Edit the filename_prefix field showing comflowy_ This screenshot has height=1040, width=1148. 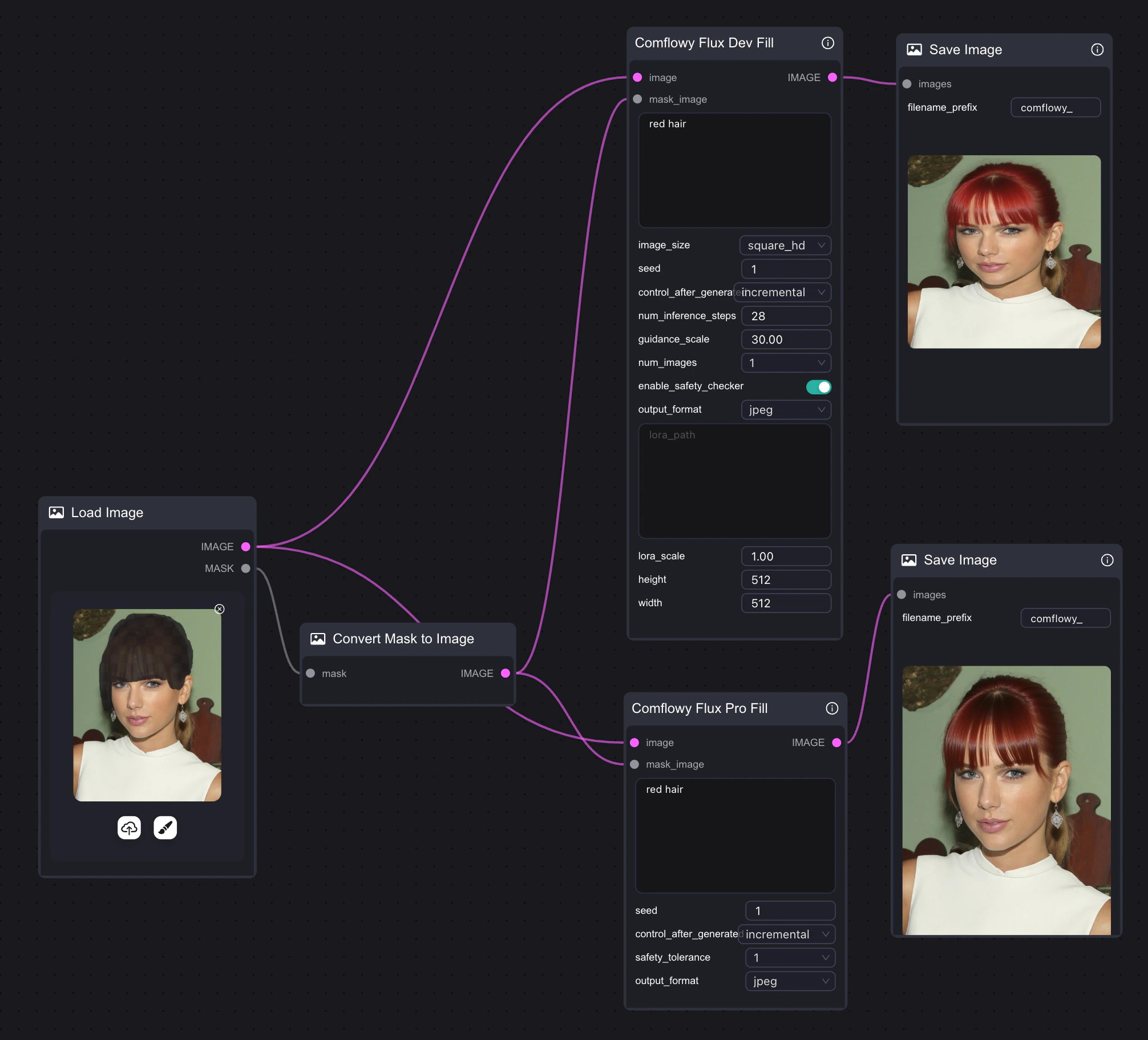point(1055,107)
